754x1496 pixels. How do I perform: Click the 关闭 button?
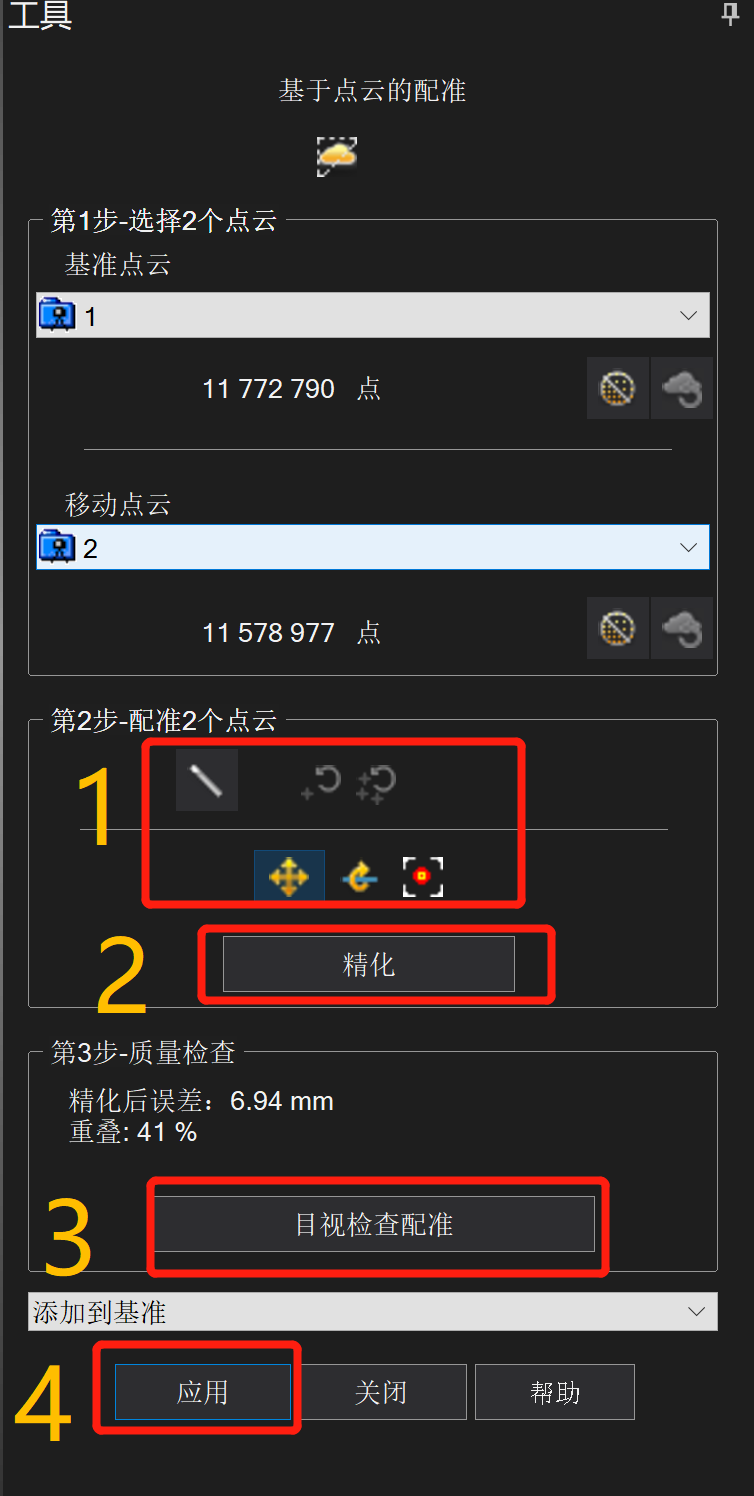(381, 1392)
